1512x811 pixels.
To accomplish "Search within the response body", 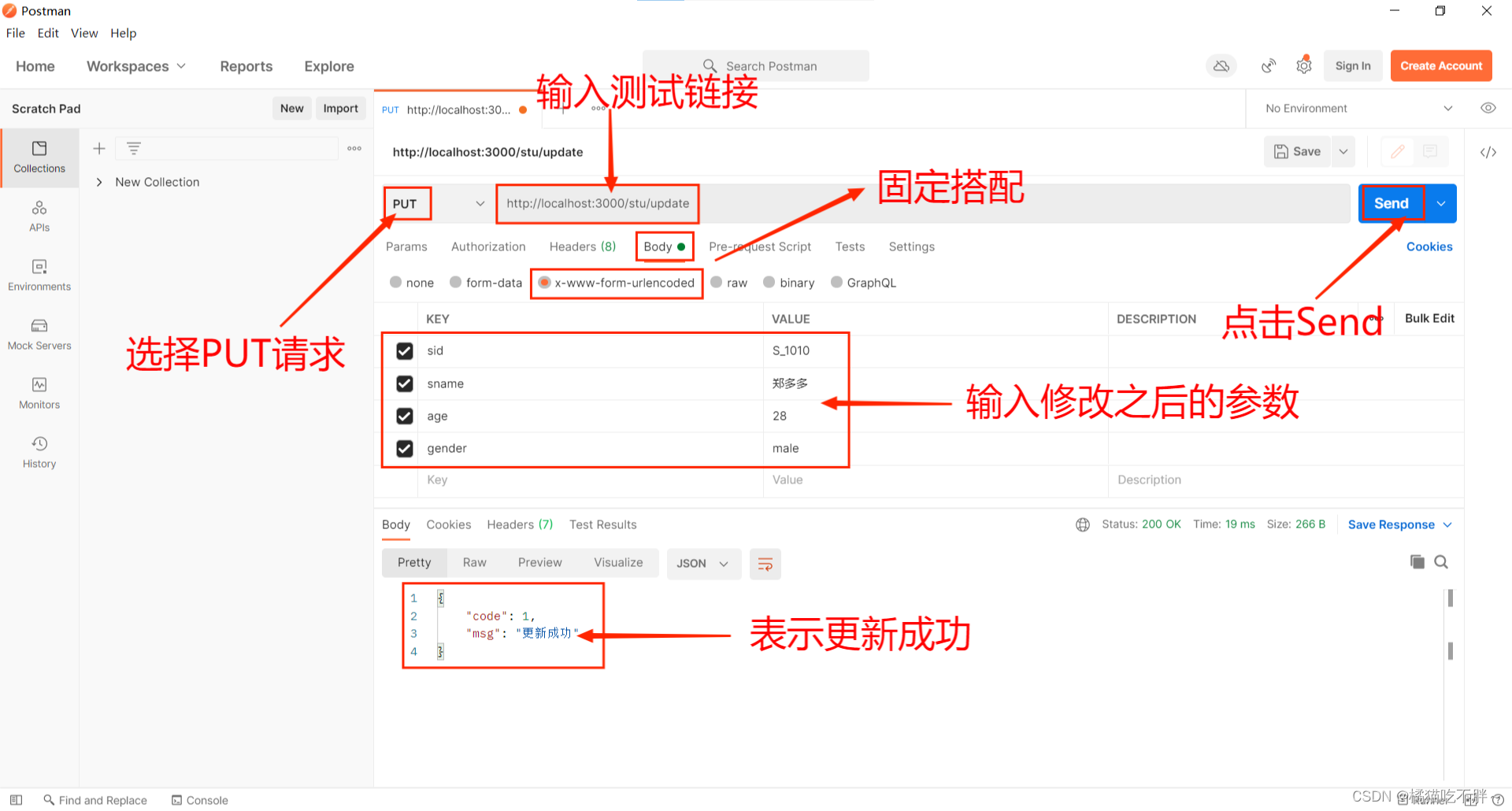I will (1441, 561).
